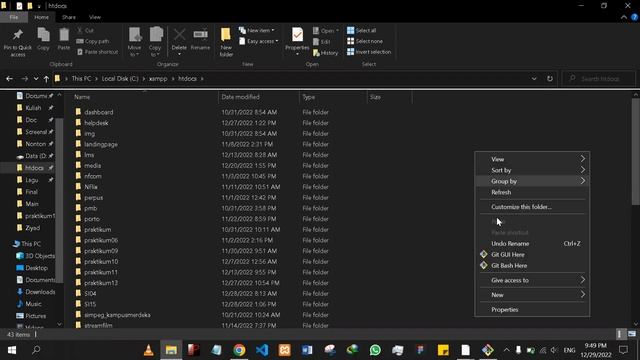This screenshot has height=360, width=640.
Task: Open the New item dropdown
Action: (256, 30)
